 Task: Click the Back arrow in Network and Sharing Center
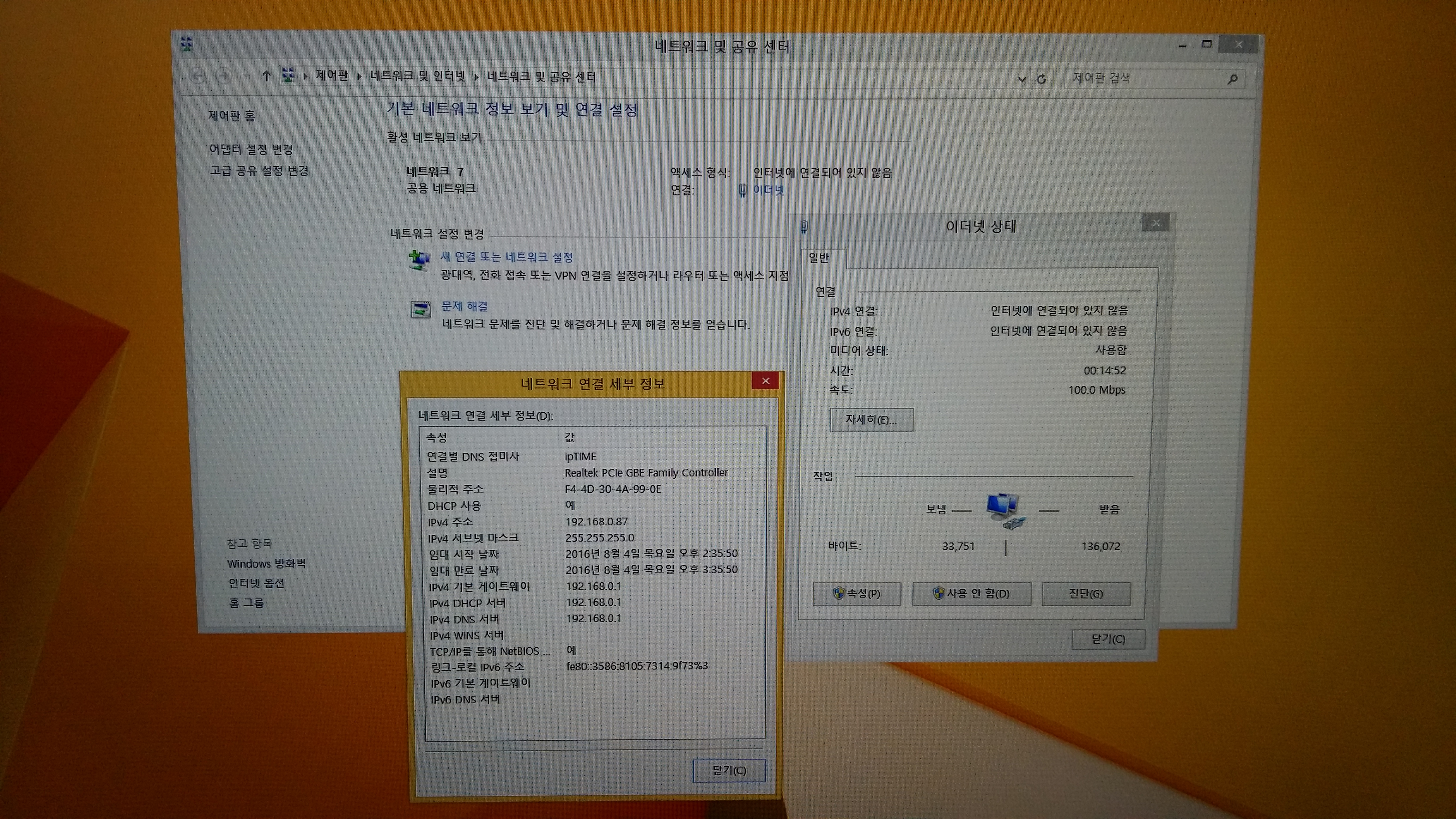[197, 76]
